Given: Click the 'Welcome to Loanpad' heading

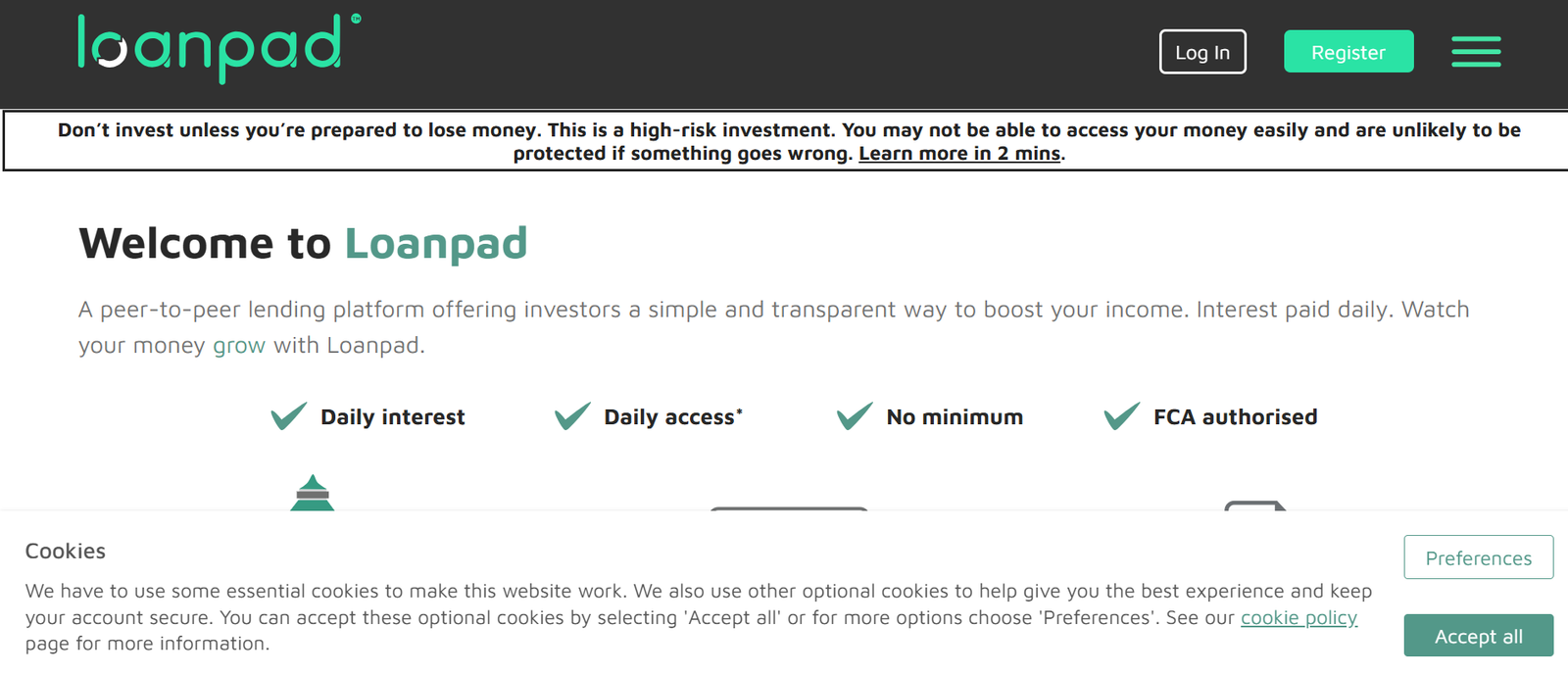Looking at the screenshot, I should [x=303, y=243].
